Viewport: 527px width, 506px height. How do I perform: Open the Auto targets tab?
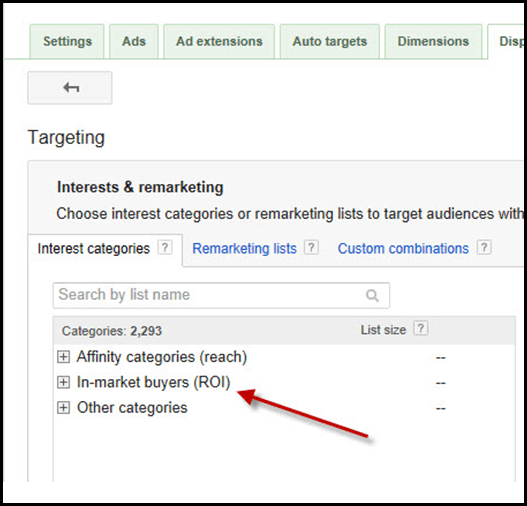(x=330, y=41)
